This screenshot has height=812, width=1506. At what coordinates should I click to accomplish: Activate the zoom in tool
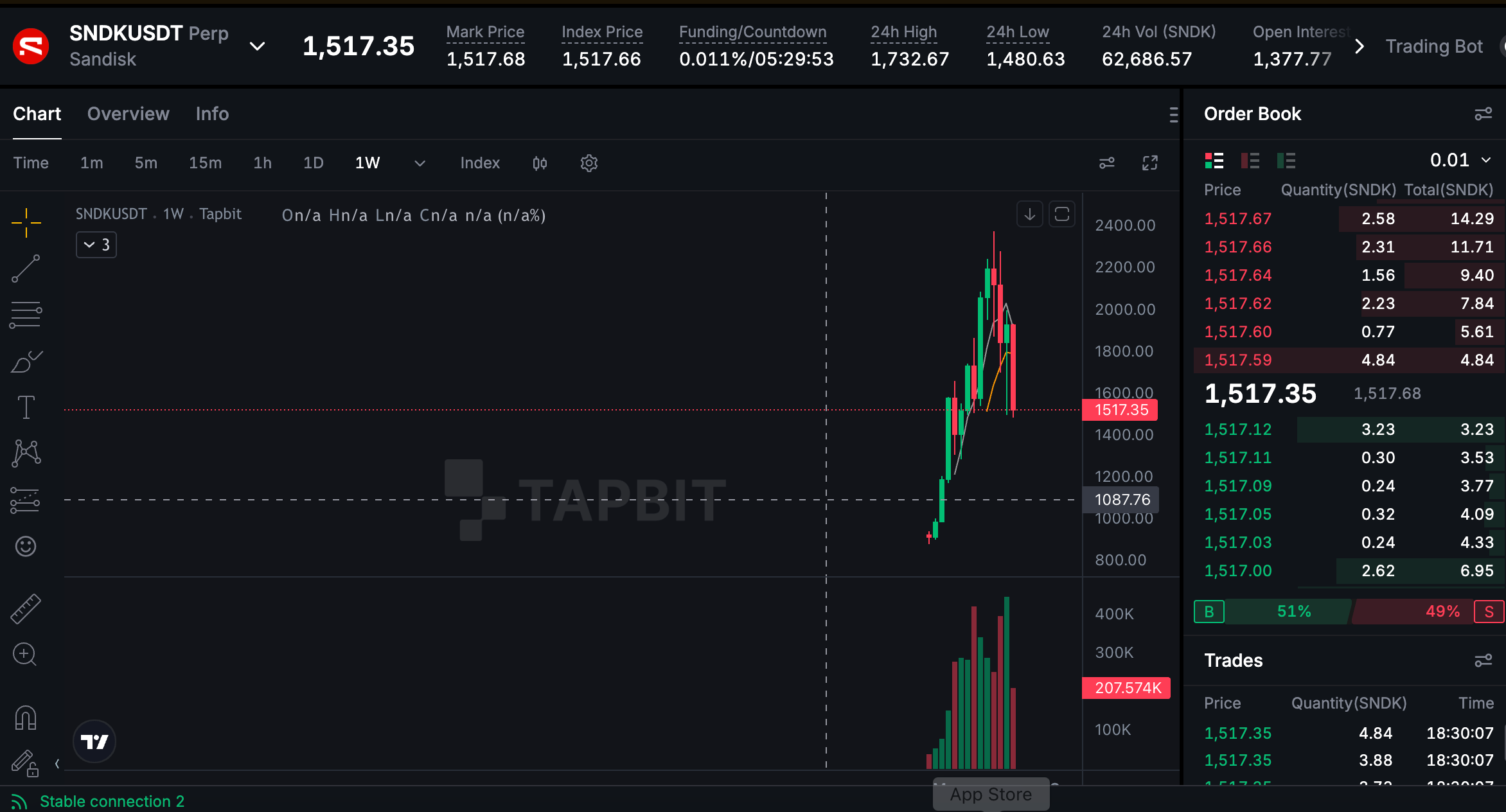pos(26,655)
